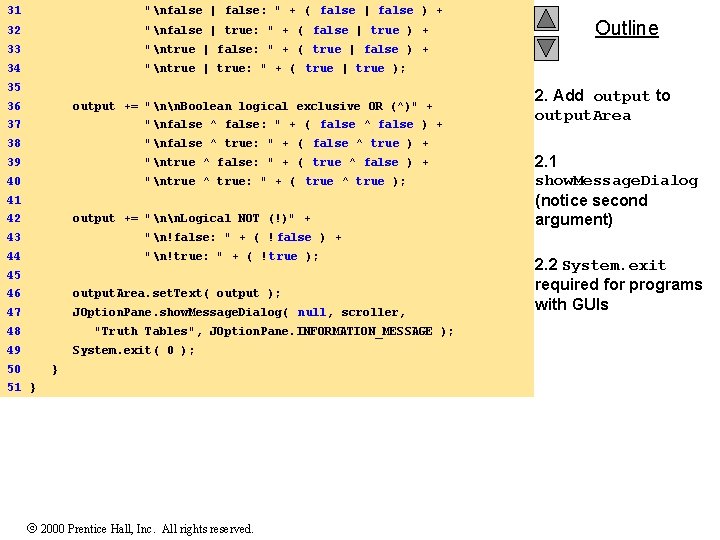The height and width of the screenshot is (540, 720).
Task: Click the outputArea.setText( output ) statement
Action: [176, 293]
